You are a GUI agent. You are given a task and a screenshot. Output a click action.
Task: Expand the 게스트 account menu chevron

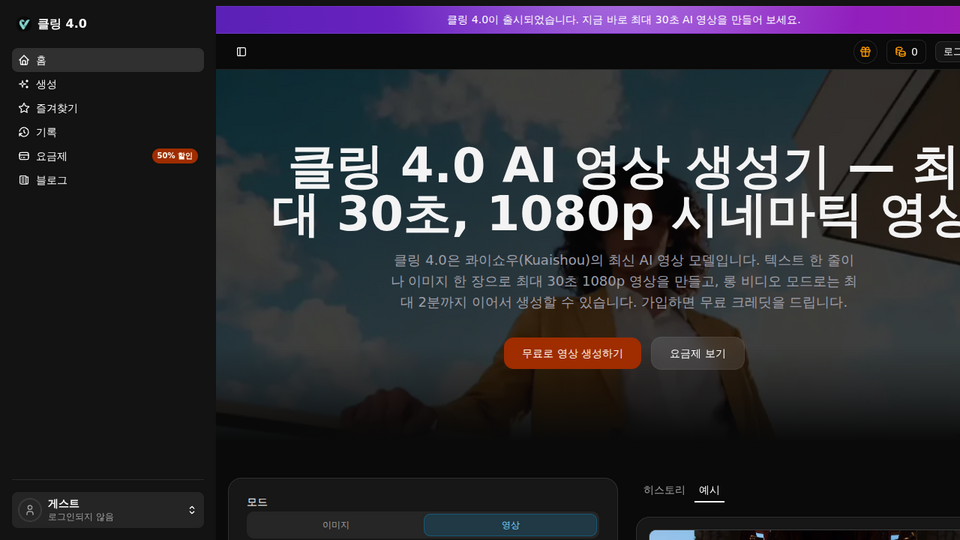(192, 510)
